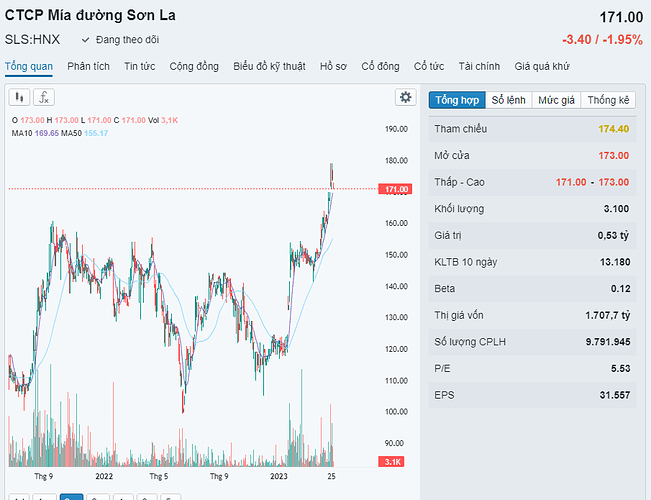Open chart settings gear

[405, 97]
